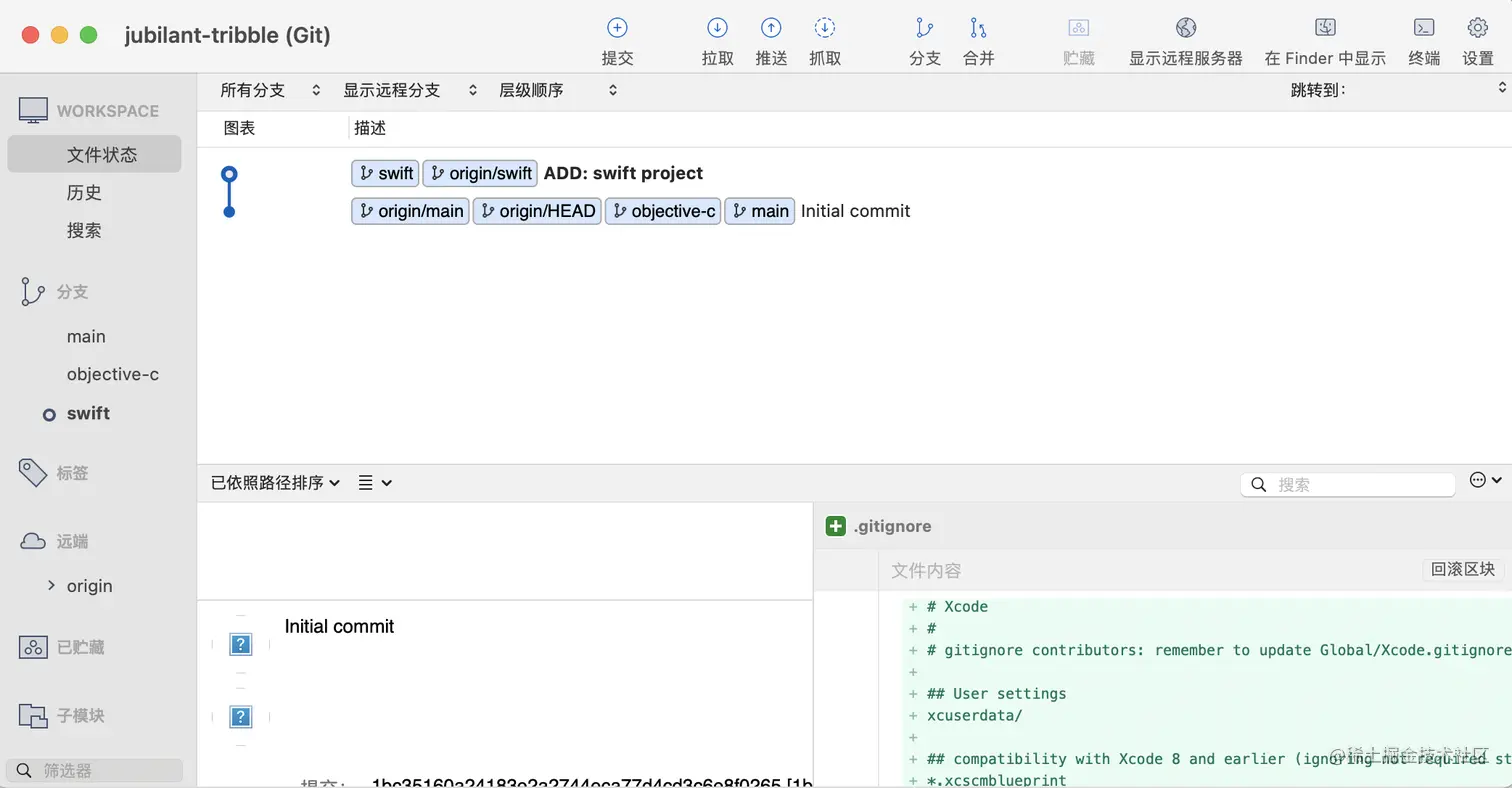
Task: Click the 拉取 (pull) toolbar icon
Action: 717,28
